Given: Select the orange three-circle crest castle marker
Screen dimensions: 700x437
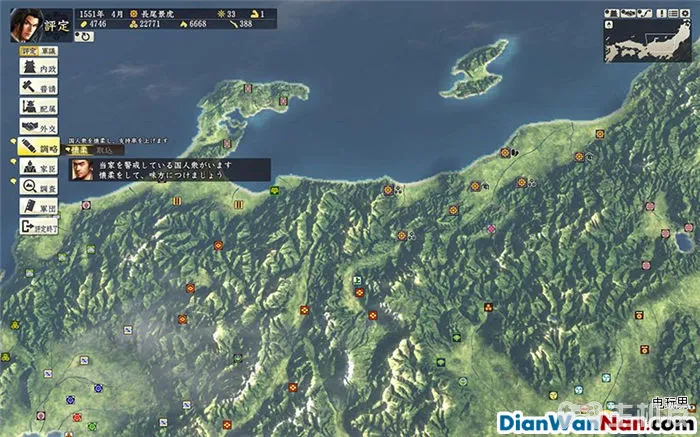Looking at the screenshot, I should (488, 307).
